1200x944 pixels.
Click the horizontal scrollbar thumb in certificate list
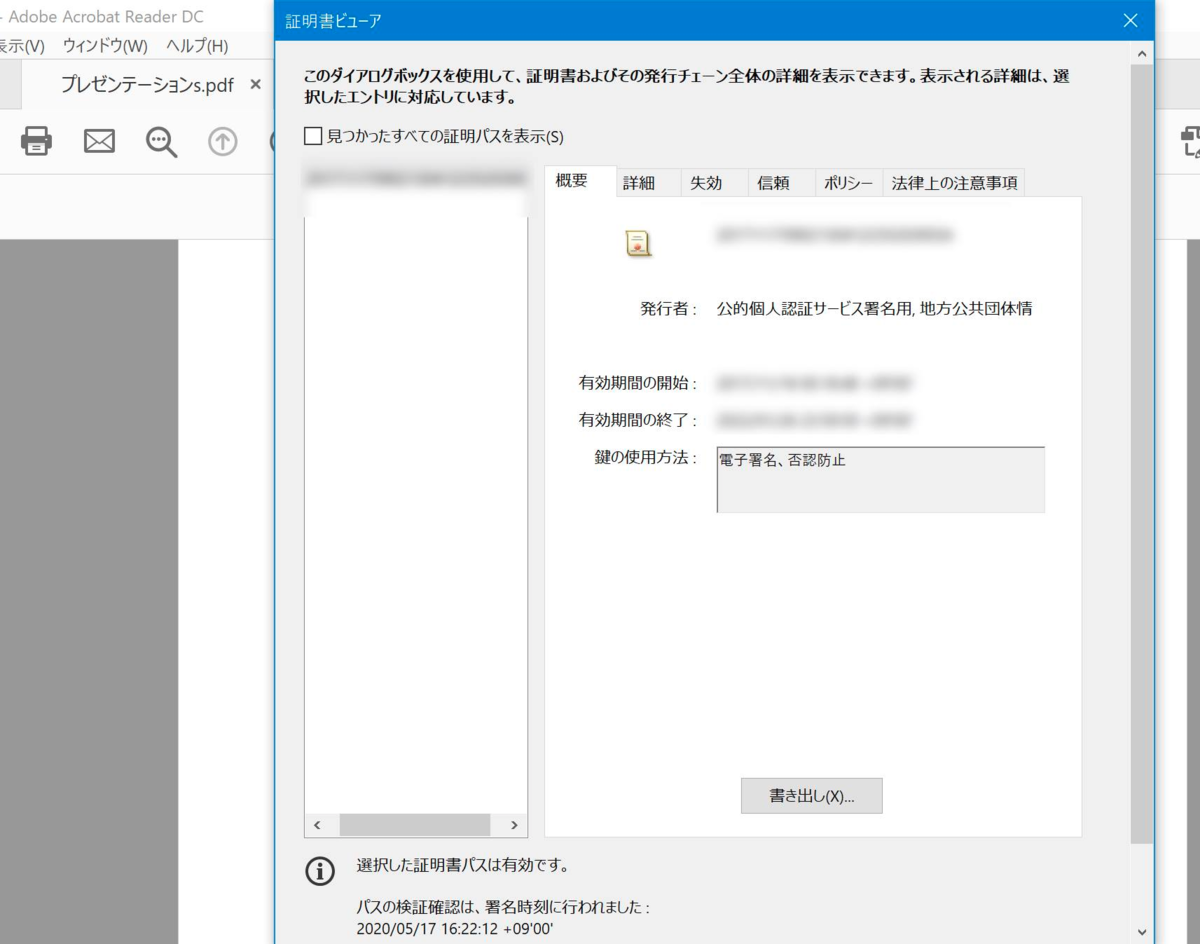click(x=415, y=825)
